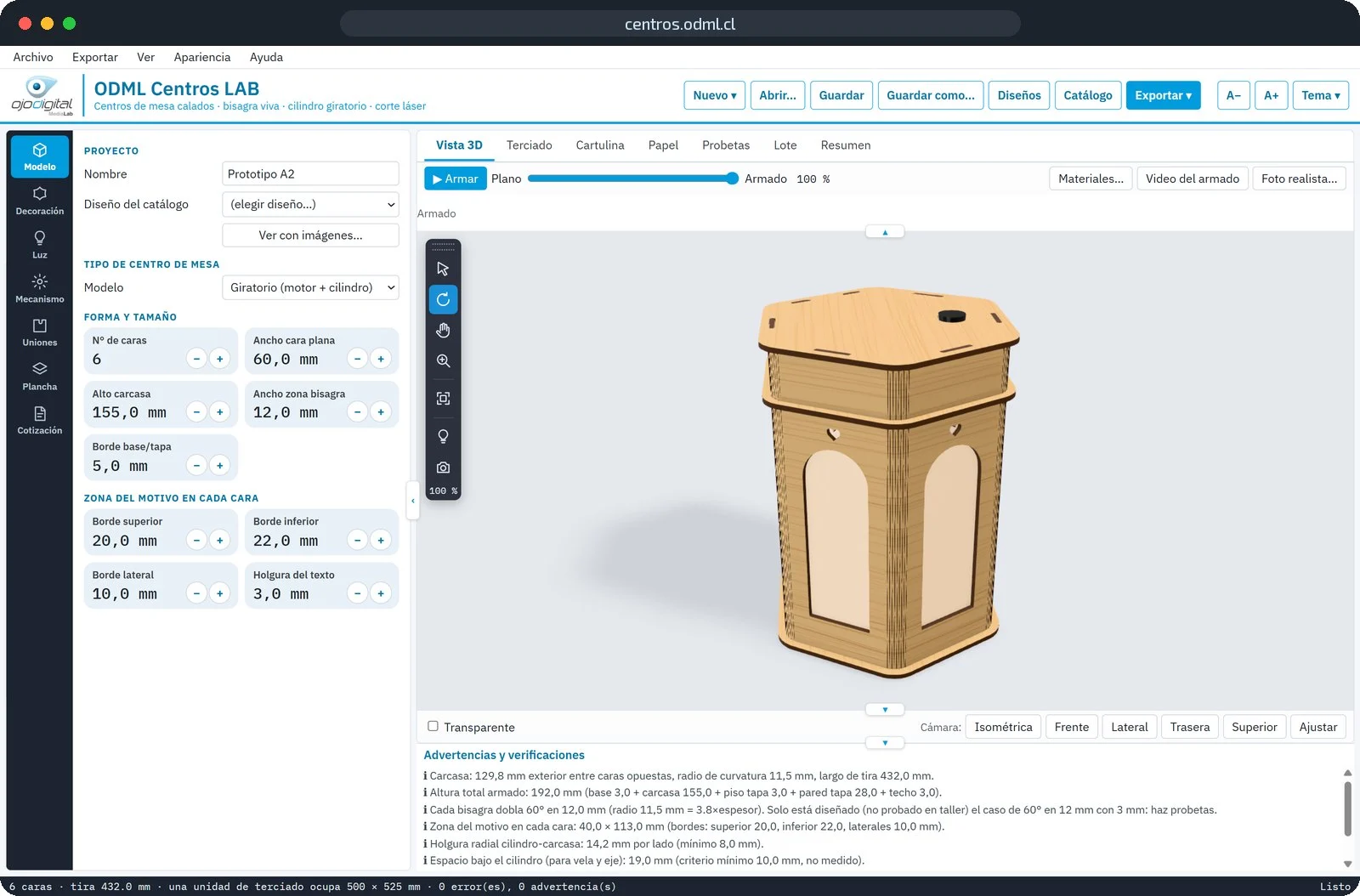Open the Modelo sidebar panel

[40, 156]
